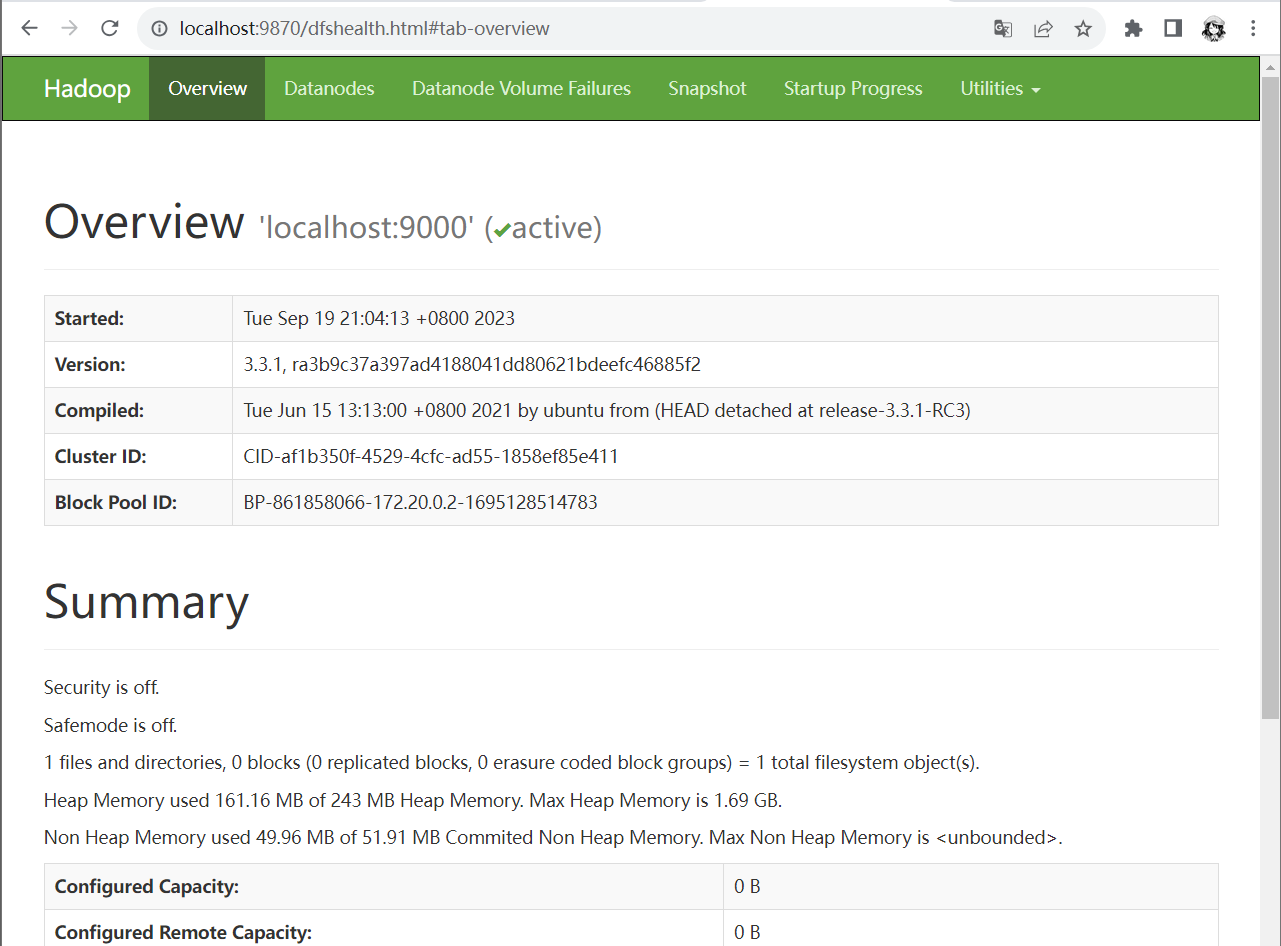
Task: Click the 'Security is off.' text
Action: coord(102,688)
